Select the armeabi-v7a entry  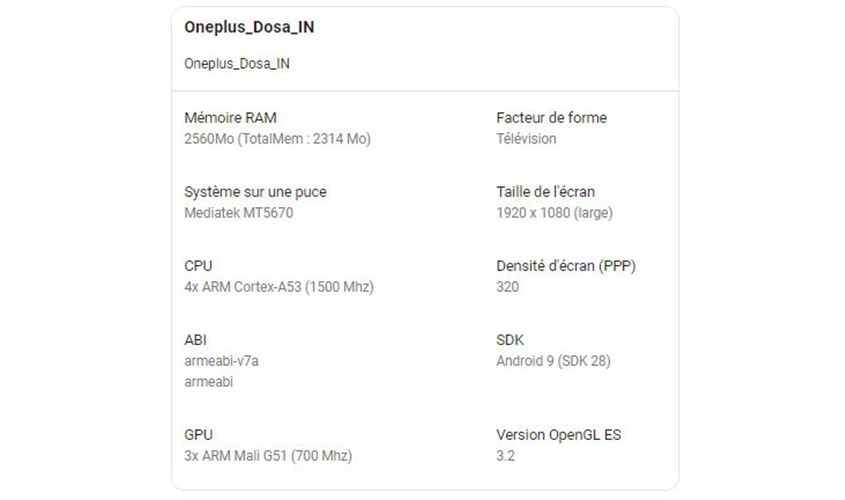pos(221,361)
